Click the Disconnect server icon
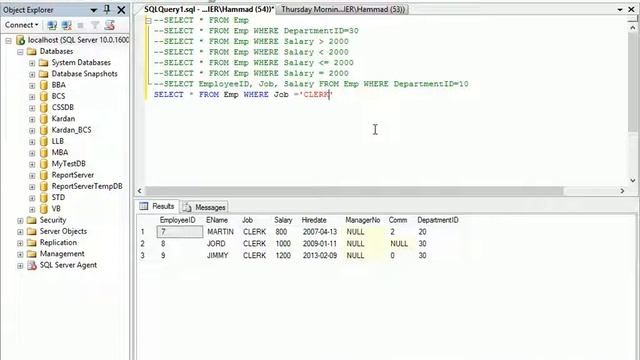The height and width of the screenshot is (360, 640). pyautogui.click(x=66, y=25)
